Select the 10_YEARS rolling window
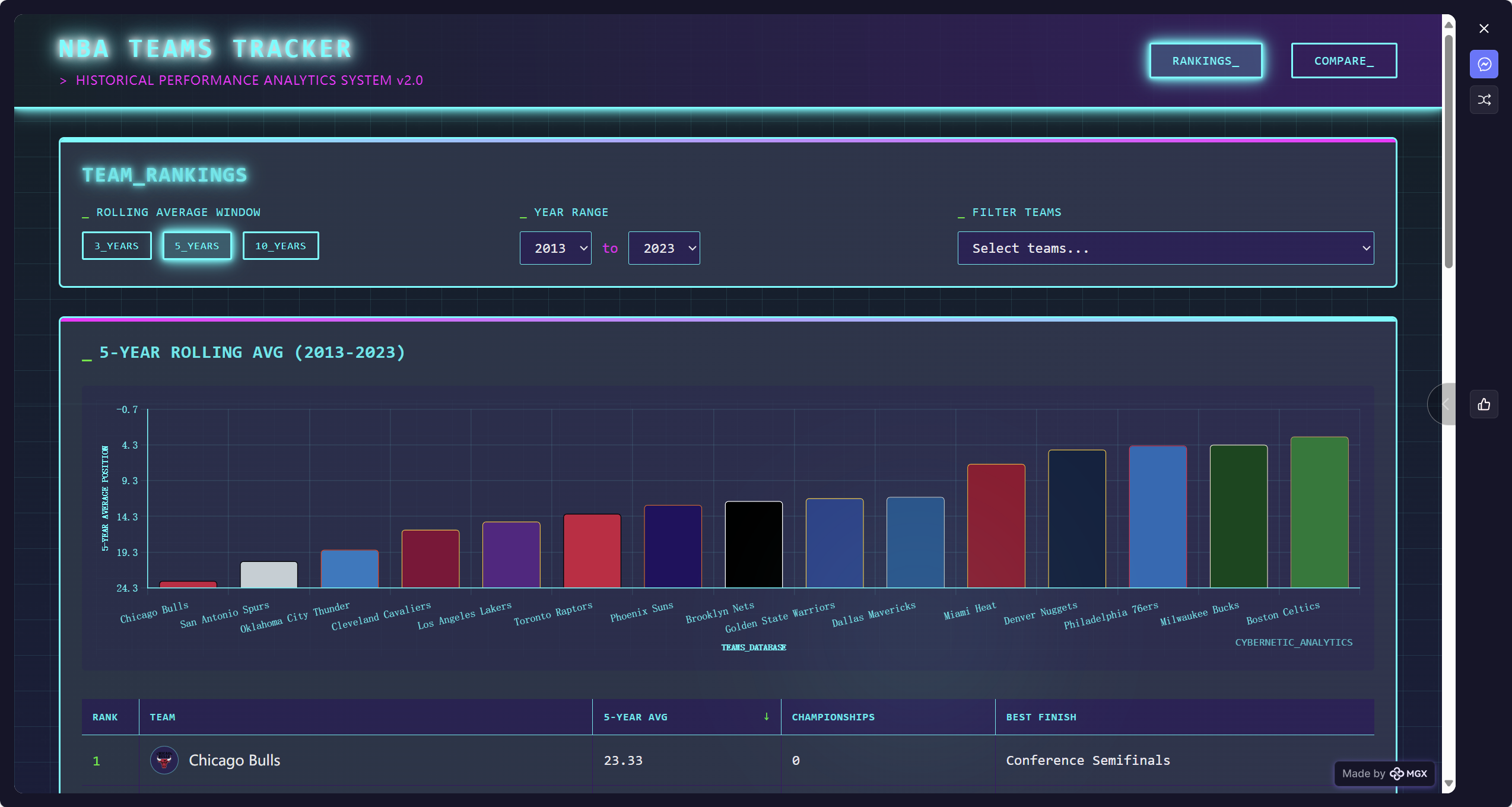Viewport: 1512px width, 807px height. 281,246
